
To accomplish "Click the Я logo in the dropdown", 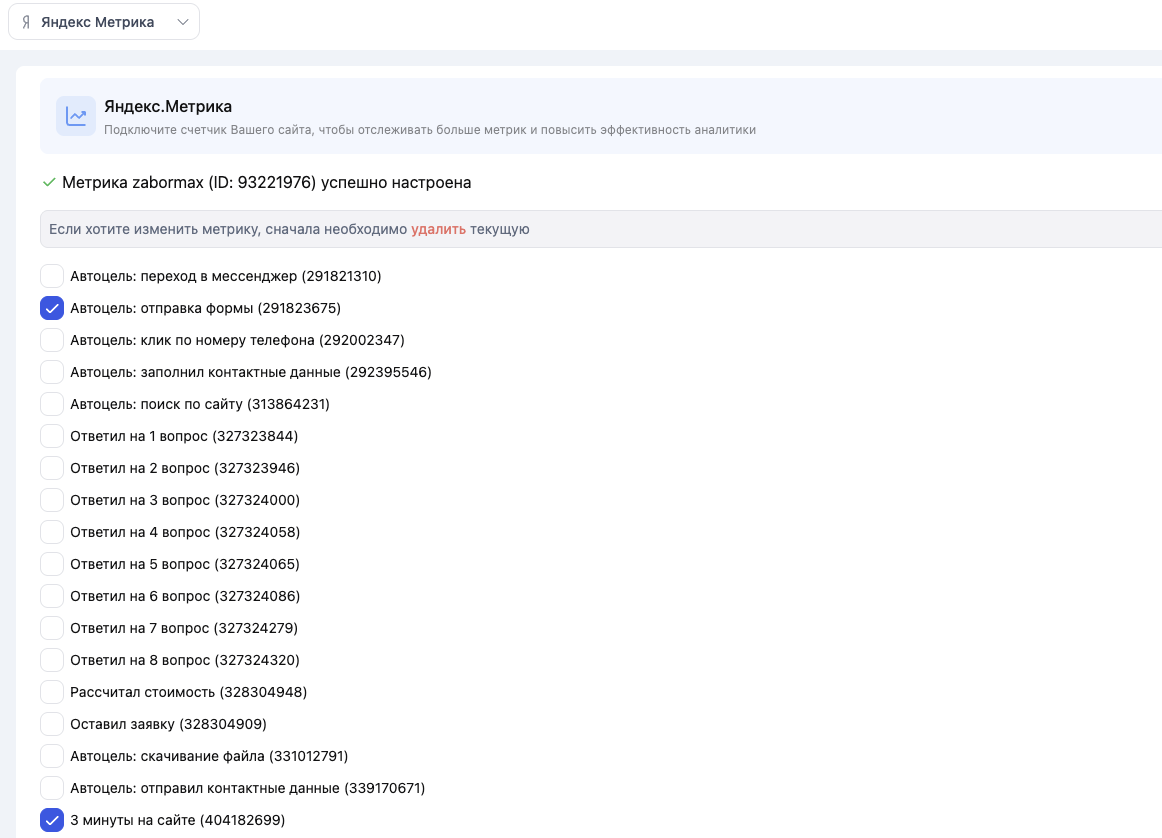I will click(26, 22).
